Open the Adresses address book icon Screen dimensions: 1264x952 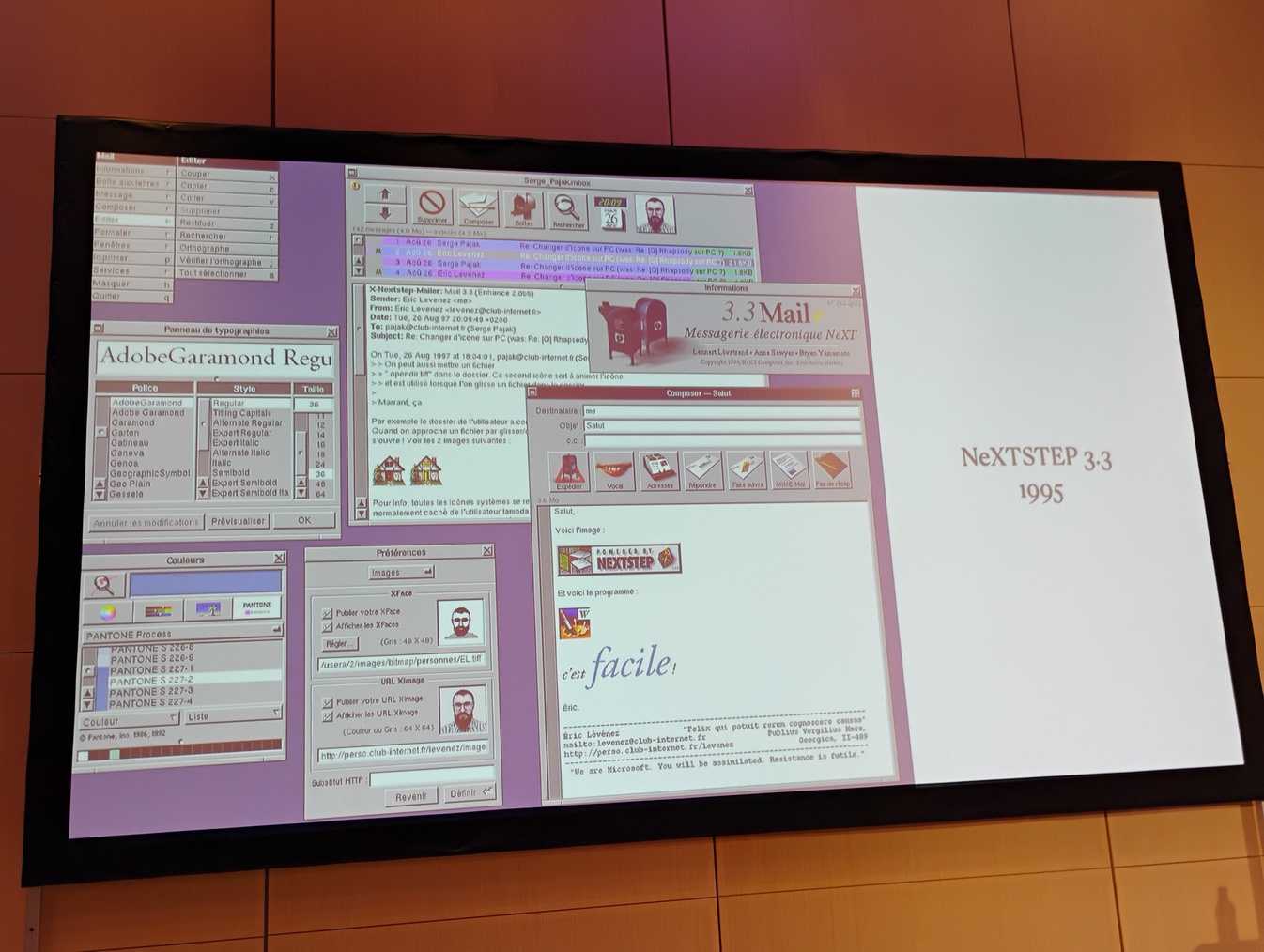click(x=659, y=471)
